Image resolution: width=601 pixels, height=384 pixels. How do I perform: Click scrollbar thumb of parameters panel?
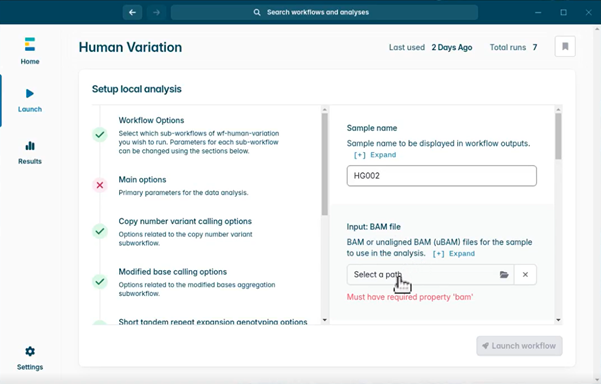[x=558, y=136]
